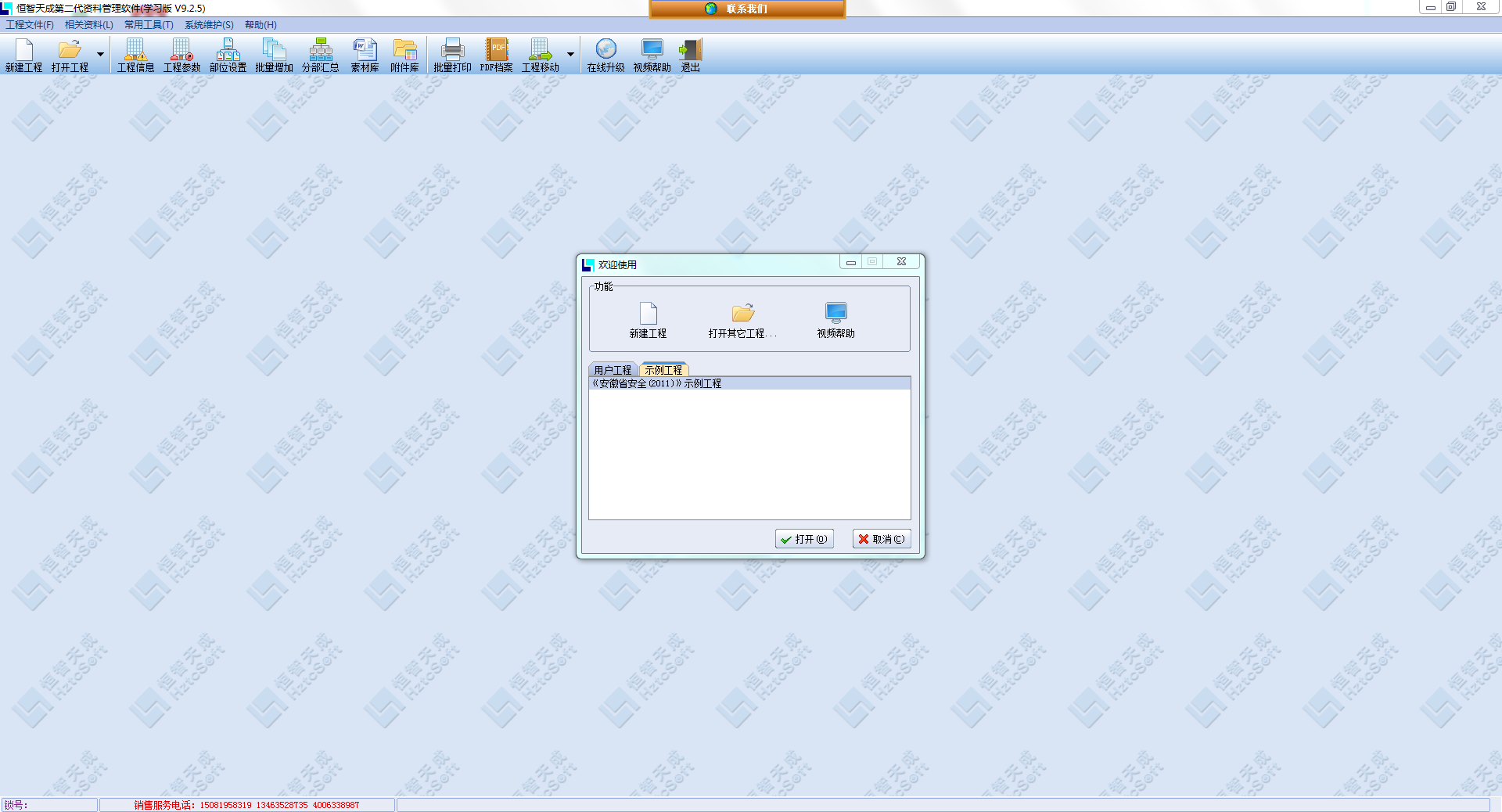Open 视频帮助 in the main toolbar
The image size is (1502, 812).
coord(652,56)
